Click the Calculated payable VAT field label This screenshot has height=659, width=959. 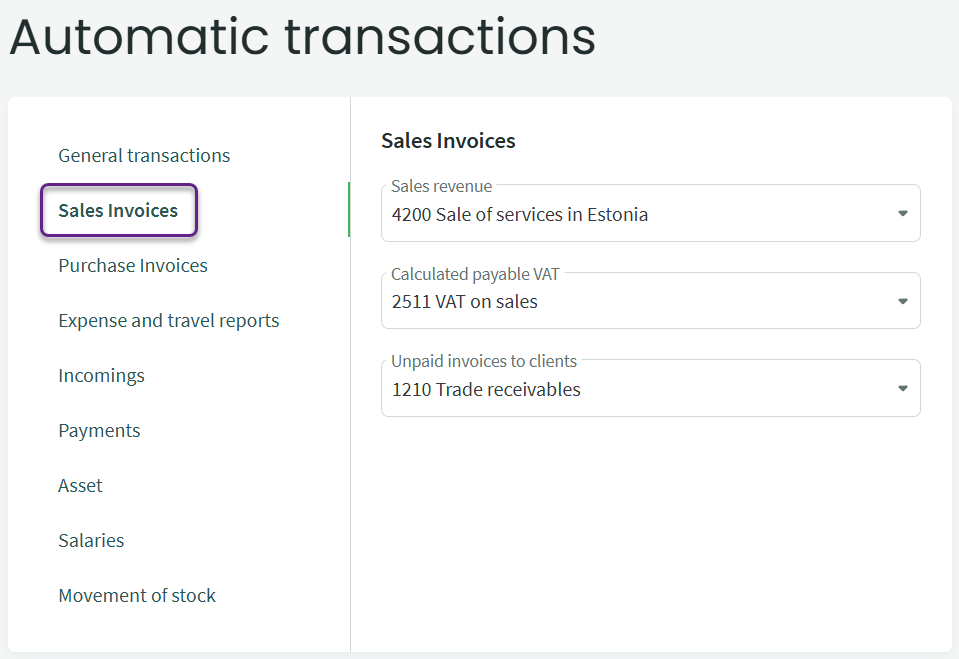click(475, 274)
